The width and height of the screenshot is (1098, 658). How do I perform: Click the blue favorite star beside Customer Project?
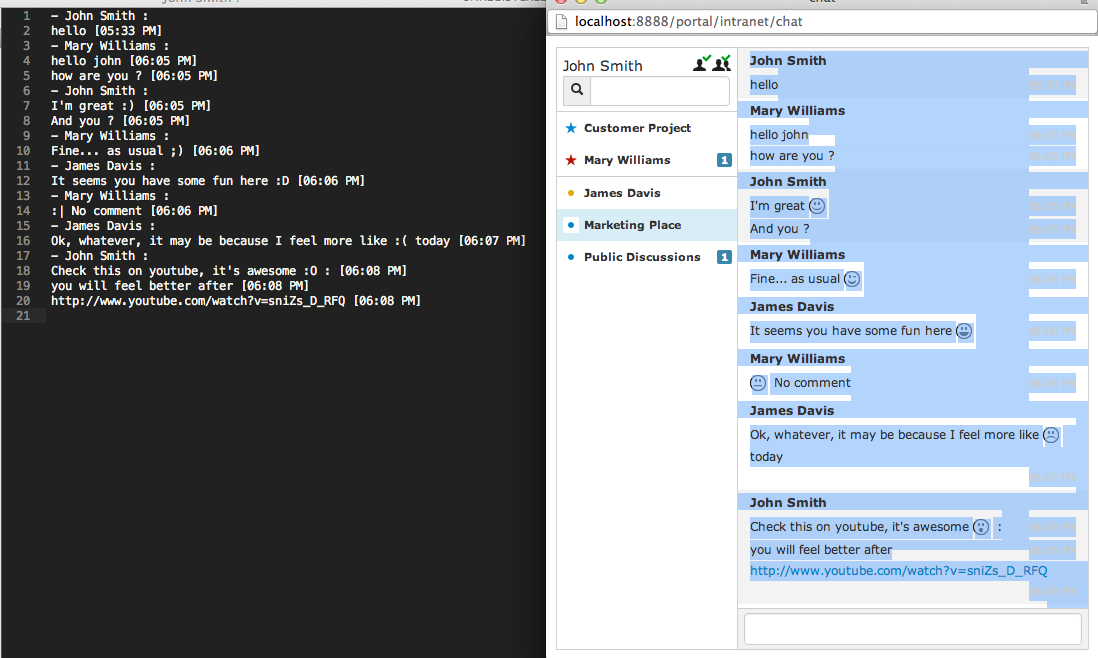(x=571, y=128)
